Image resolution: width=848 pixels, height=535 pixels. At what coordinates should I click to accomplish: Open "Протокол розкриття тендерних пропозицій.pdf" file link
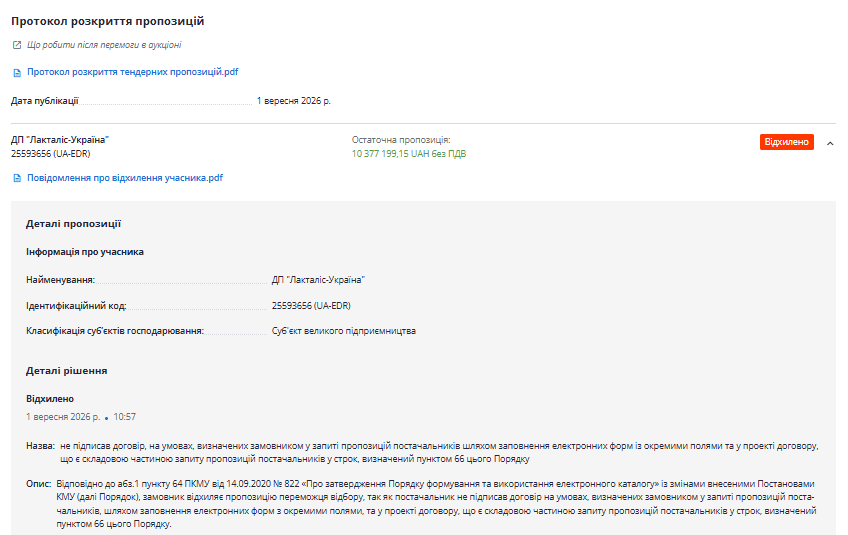132,72
